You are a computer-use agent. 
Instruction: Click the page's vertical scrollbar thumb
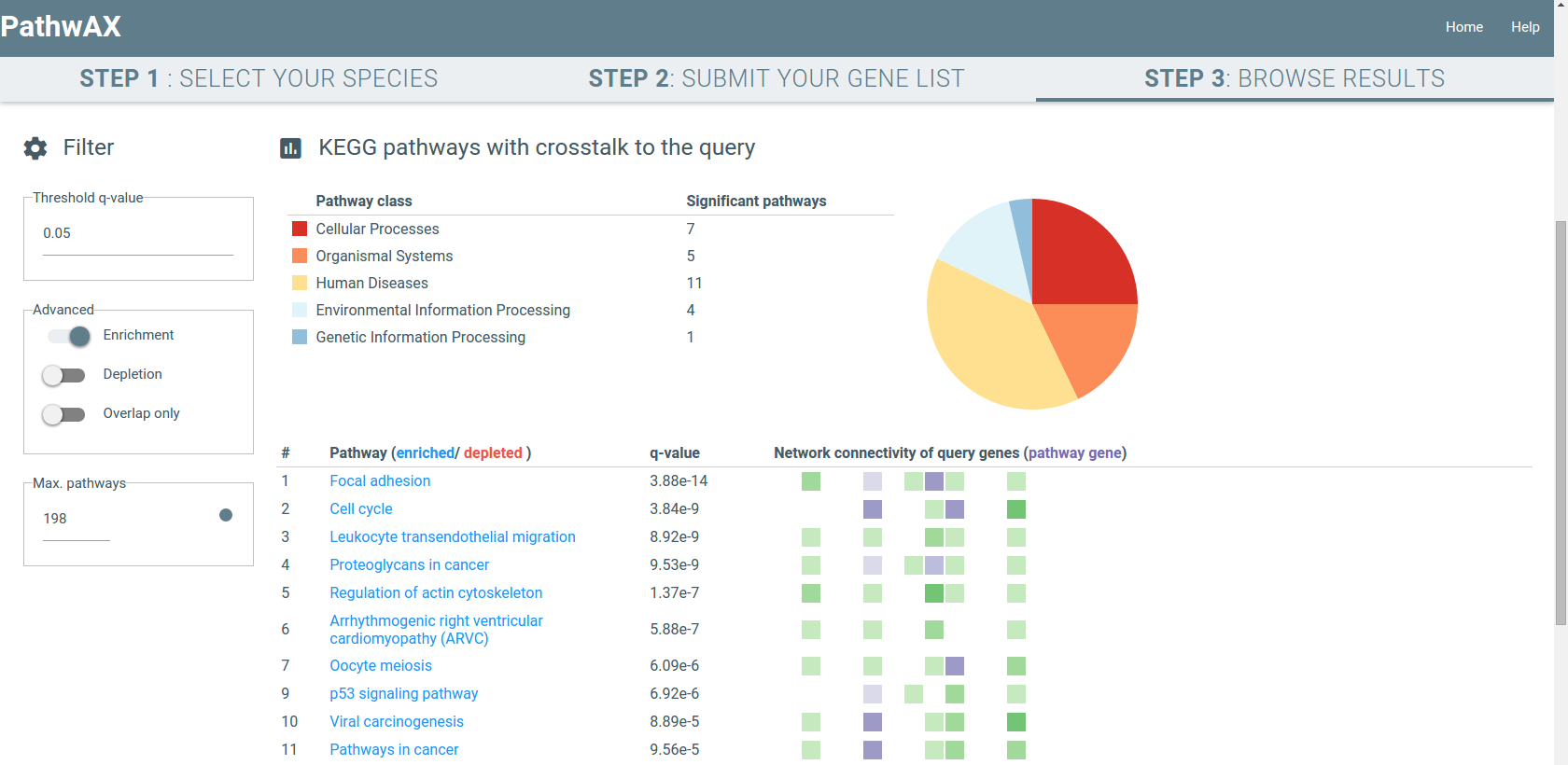(1561, 420)
